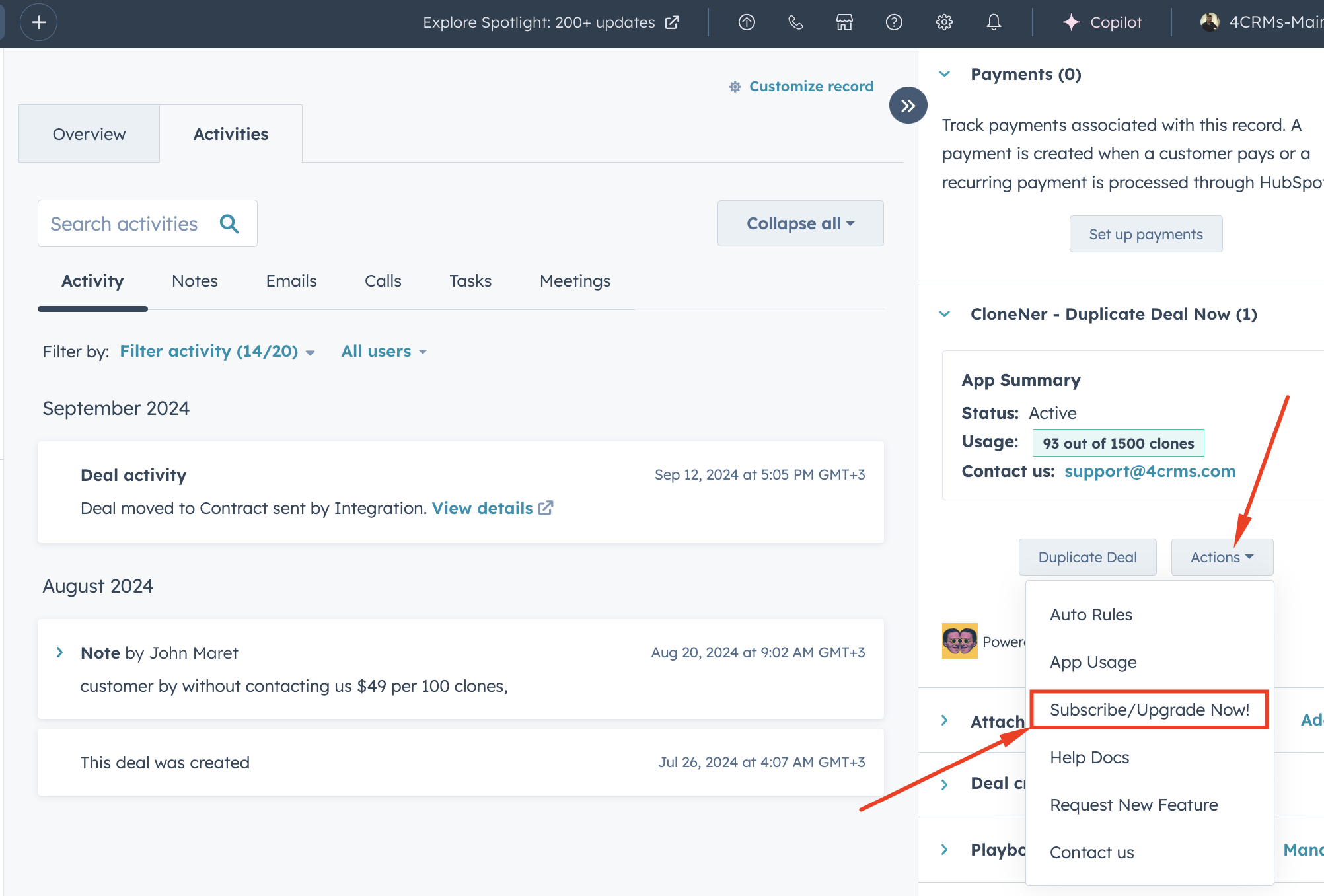
Task: Collapse the right sidebar with double-chevron button
Action: click(x=908, y=105)
